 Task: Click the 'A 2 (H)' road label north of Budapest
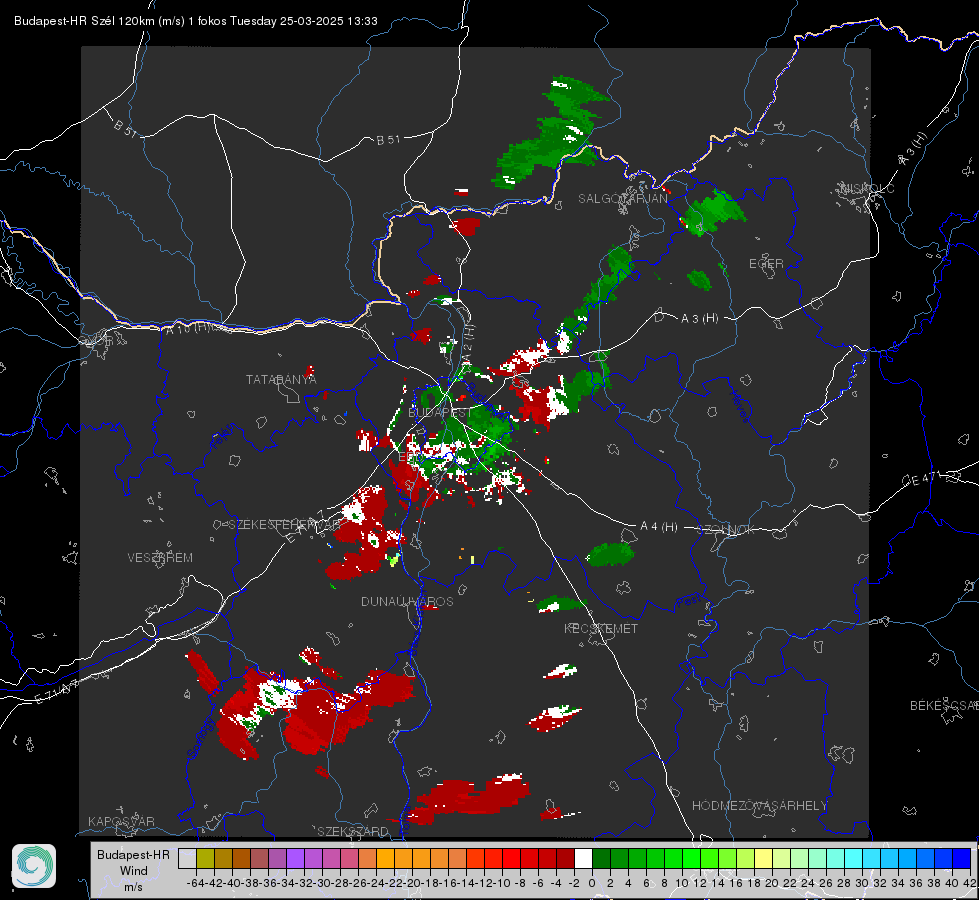468,342
